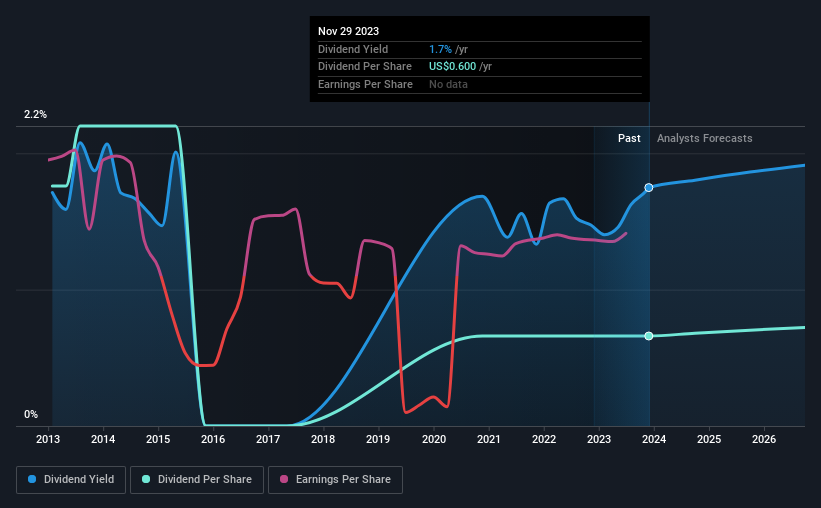821x508 pixels.
Task: Toggle the Earnings Per Share legend button
Action: (335, 480)
